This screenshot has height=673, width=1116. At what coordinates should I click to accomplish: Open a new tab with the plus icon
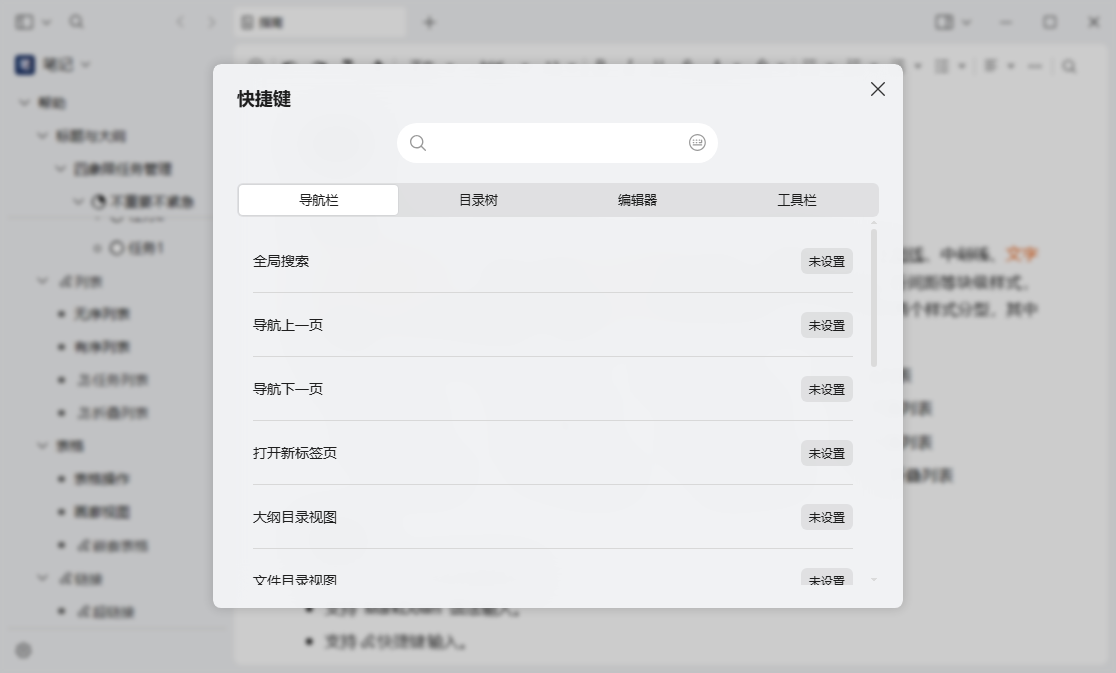[430, 21]
